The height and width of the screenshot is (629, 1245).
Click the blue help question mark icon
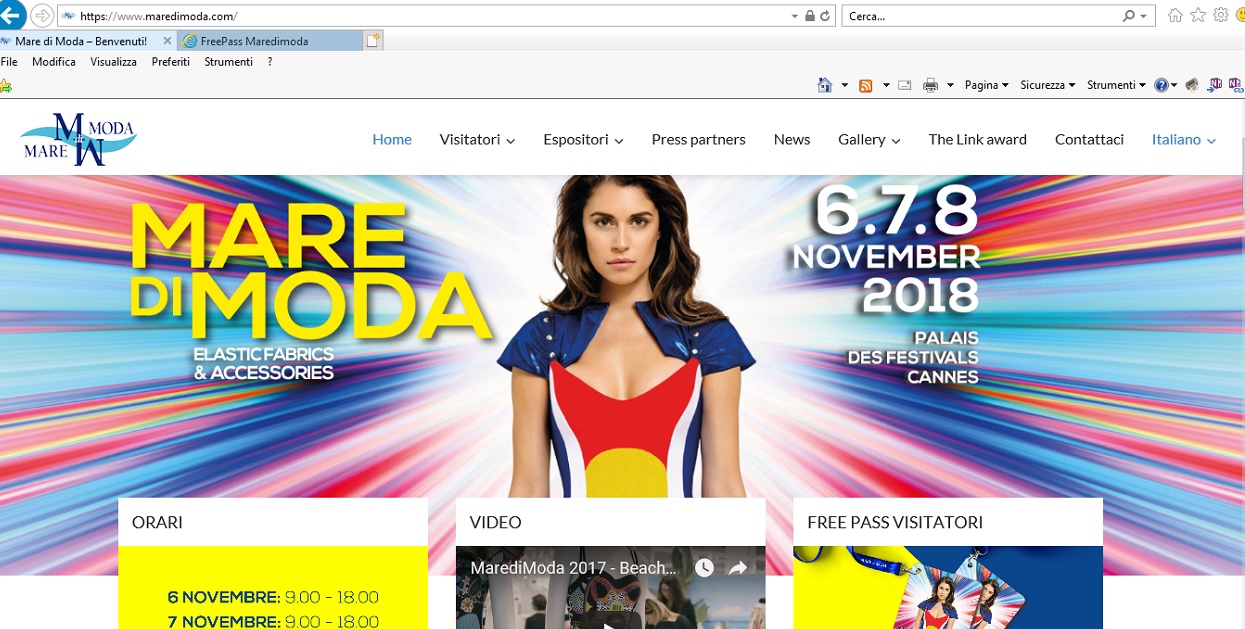(1160, 85)
